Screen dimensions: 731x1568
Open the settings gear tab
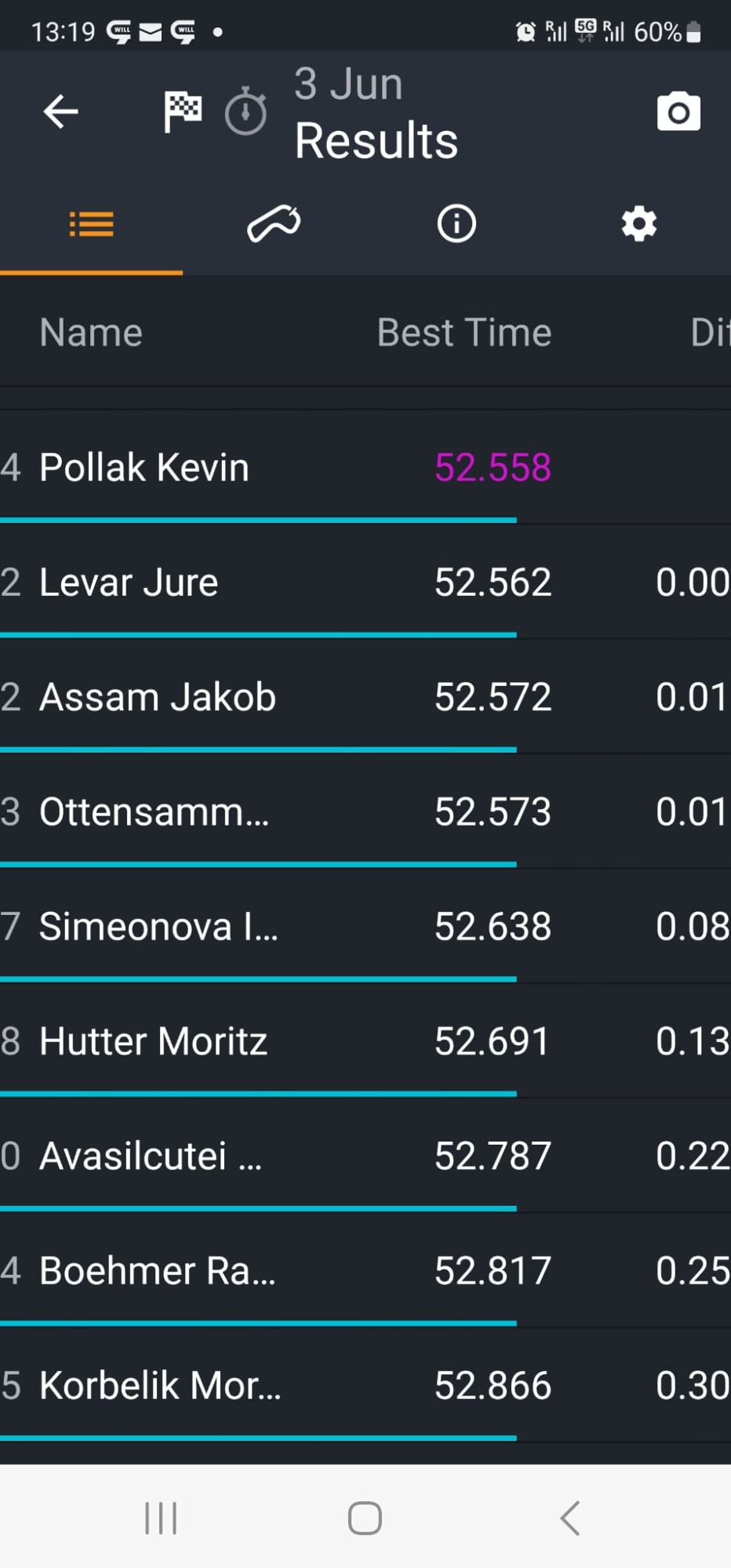point(639,224)
